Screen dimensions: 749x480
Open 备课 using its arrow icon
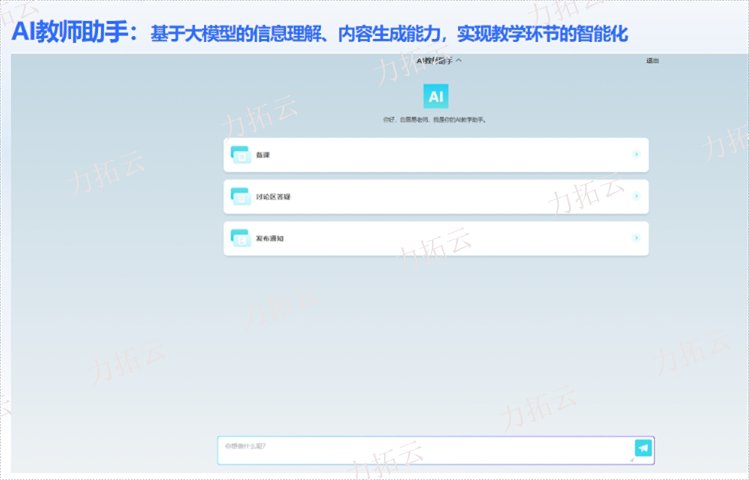tap(636, 154)
